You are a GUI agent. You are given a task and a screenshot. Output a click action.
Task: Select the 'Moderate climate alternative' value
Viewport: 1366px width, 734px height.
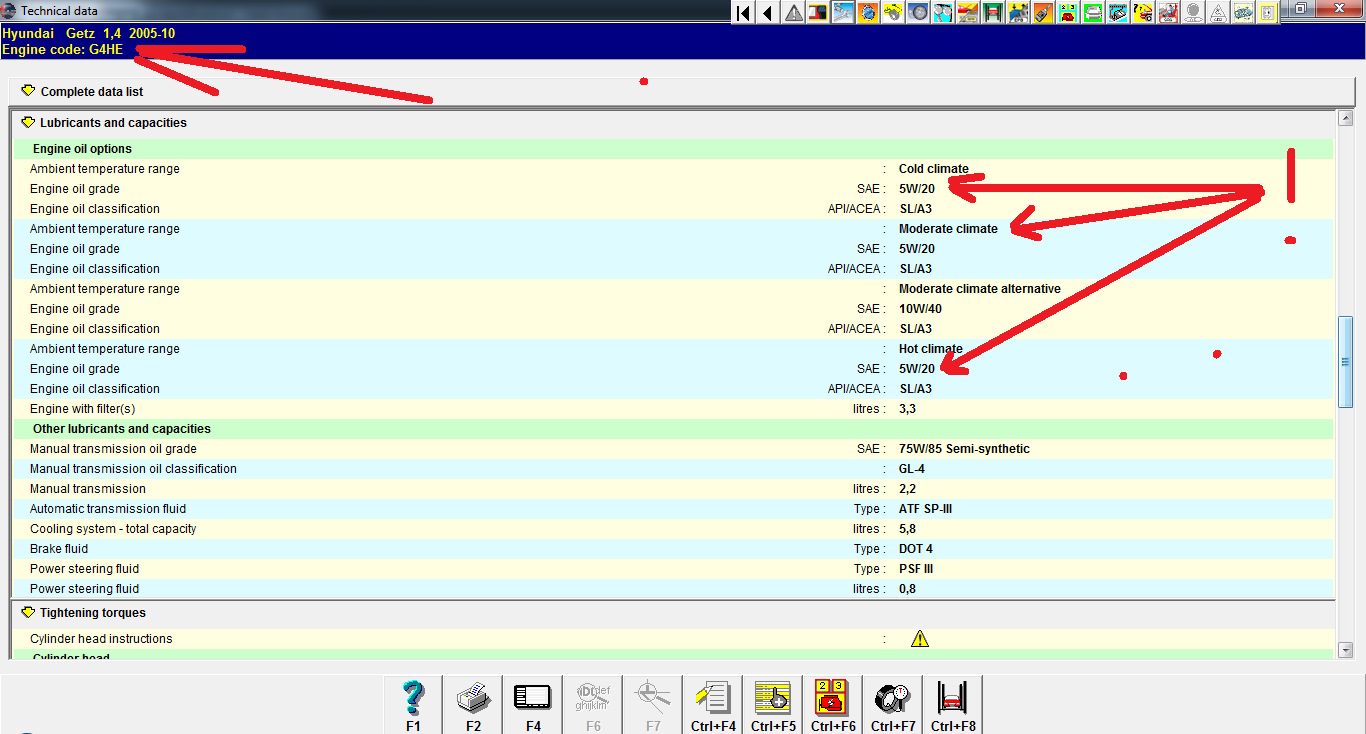[980, 289]
